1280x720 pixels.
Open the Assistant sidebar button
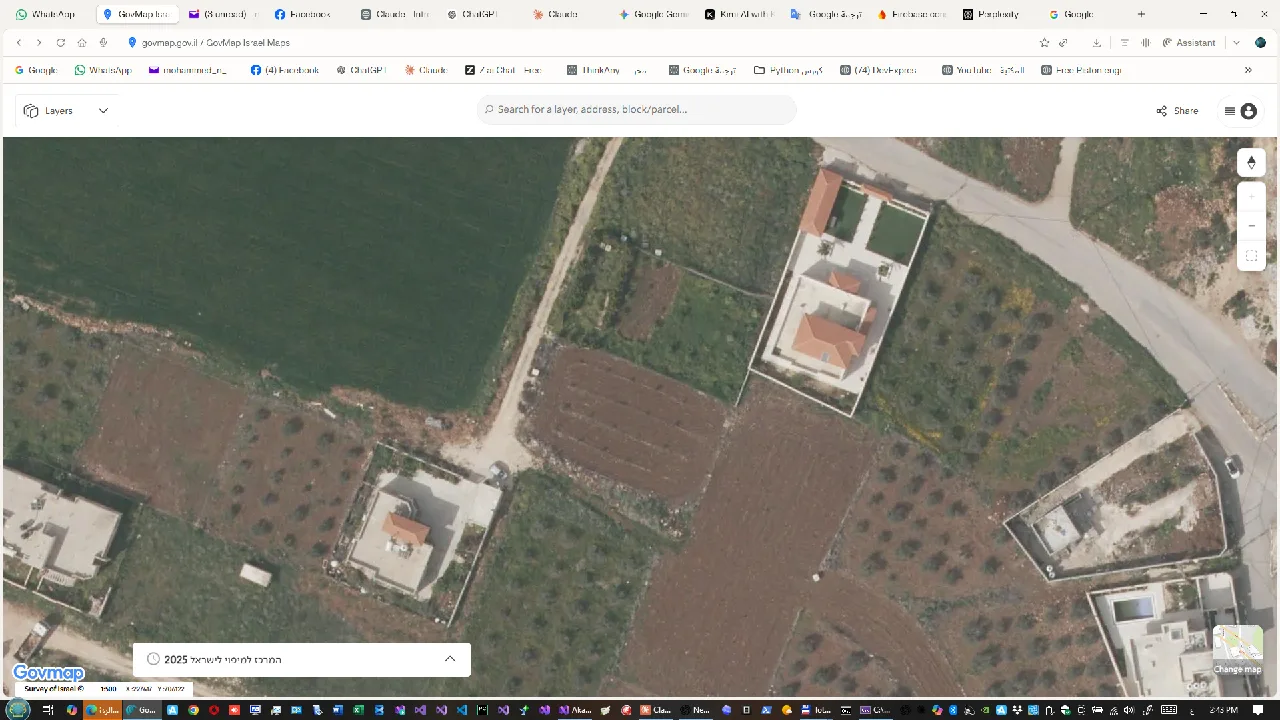1189,43
